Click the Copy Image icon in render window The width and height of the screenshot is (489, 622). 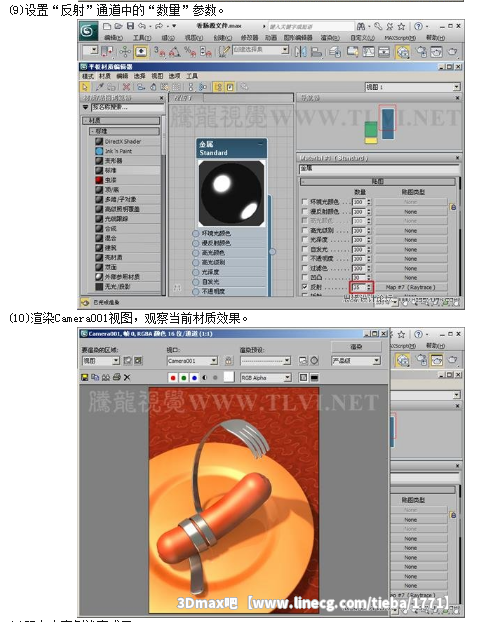[x=95, y=377]
